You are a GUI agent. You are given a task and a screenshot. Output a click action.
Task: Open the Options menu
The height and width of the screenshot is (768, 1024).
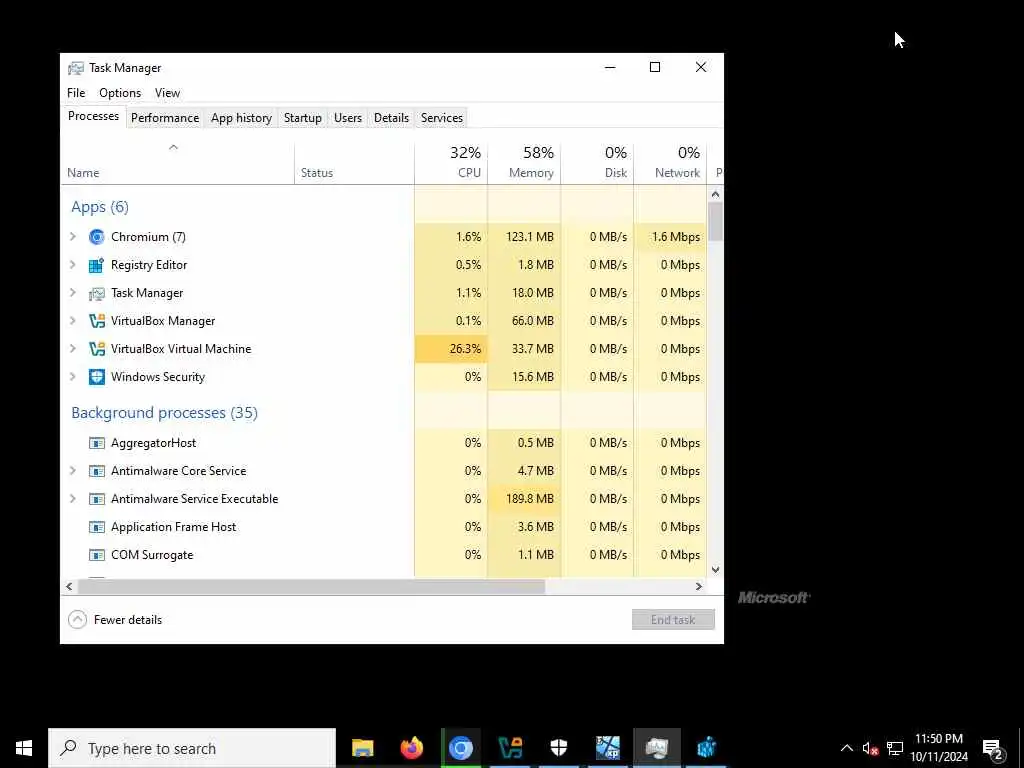pyautogui.click(x=120, y=93)
